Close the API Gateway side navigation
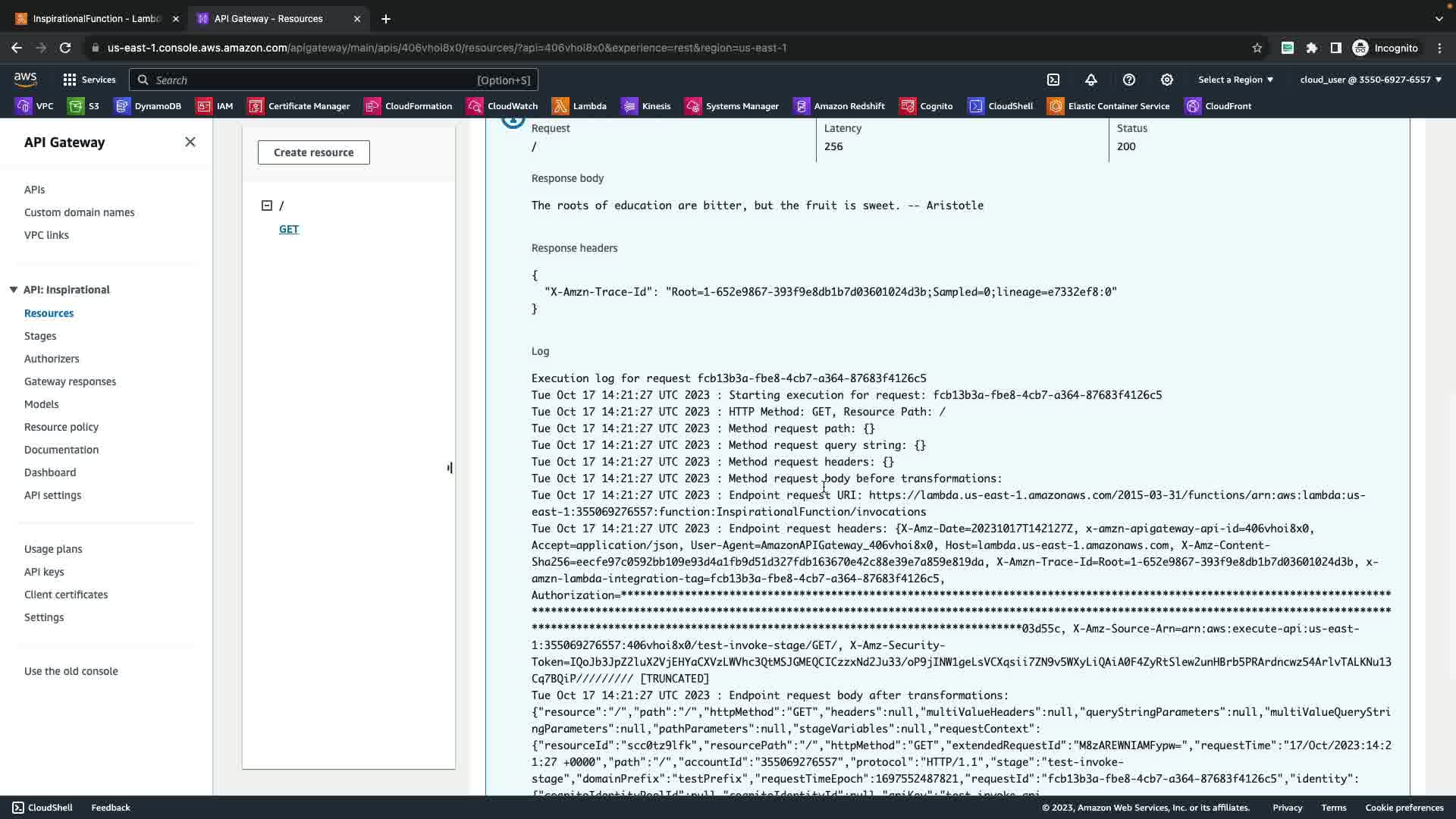1456x819 pixels. tap(190, 143)
